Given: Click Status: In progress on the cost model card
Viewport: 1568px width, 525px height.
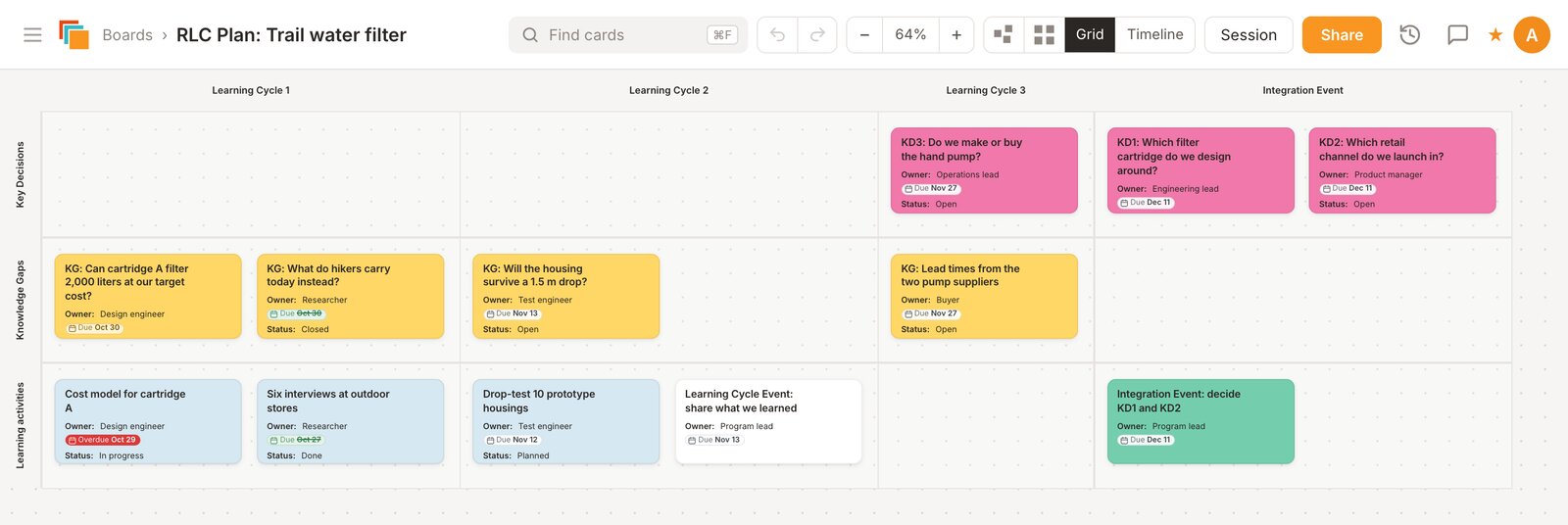Looking at the screenshot, I should [104, 455].
